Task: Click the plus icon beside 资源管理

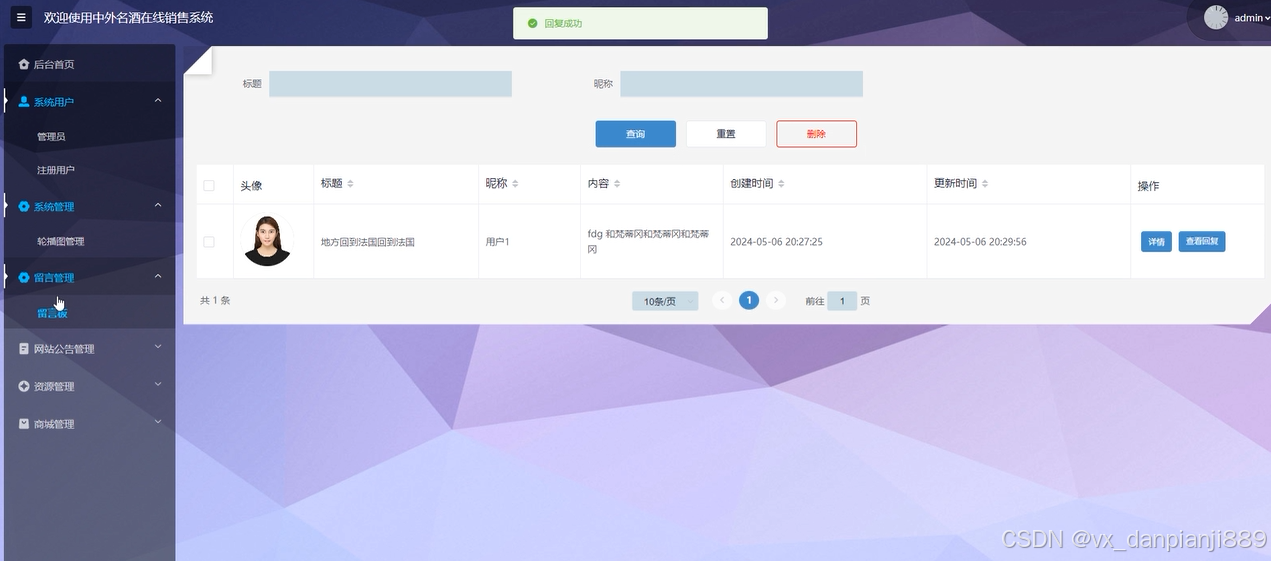Action: [x=24, y=386]
